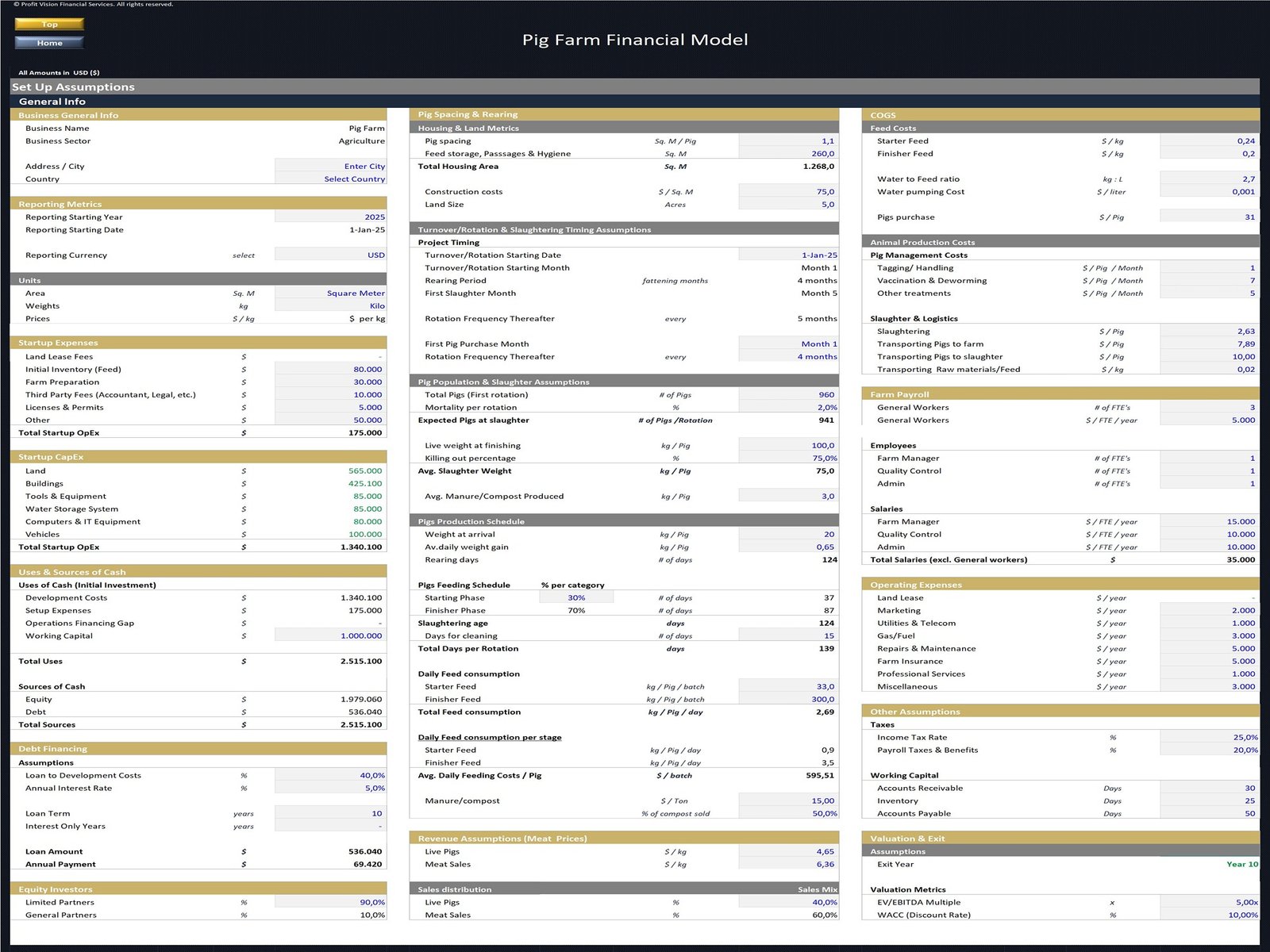This screenshot has height=952, width=1270.
Task: Select the EV/EBITDA Multiple input cell
Action: tap(1208, 903)
